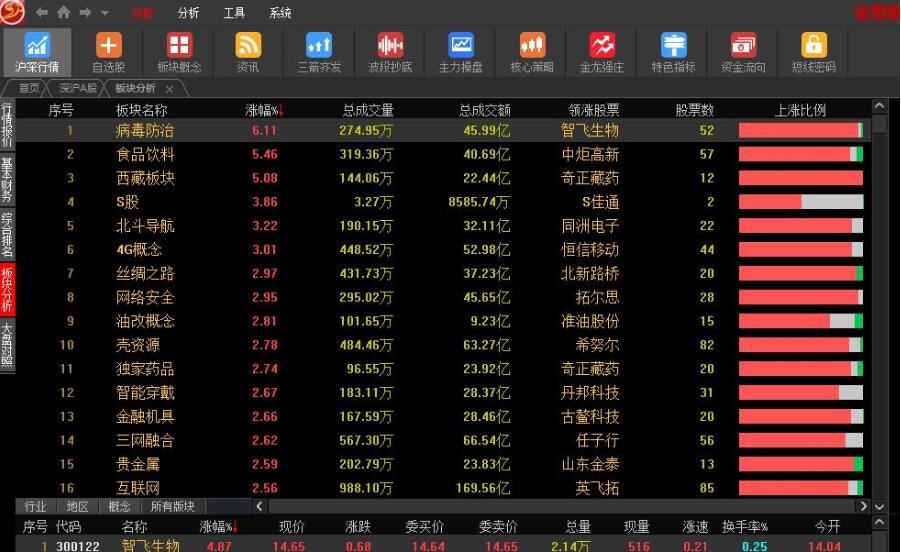Select stock row 300122 智飞生物
The height and width of the screenshot is (552, 901).
coord(442,546)
